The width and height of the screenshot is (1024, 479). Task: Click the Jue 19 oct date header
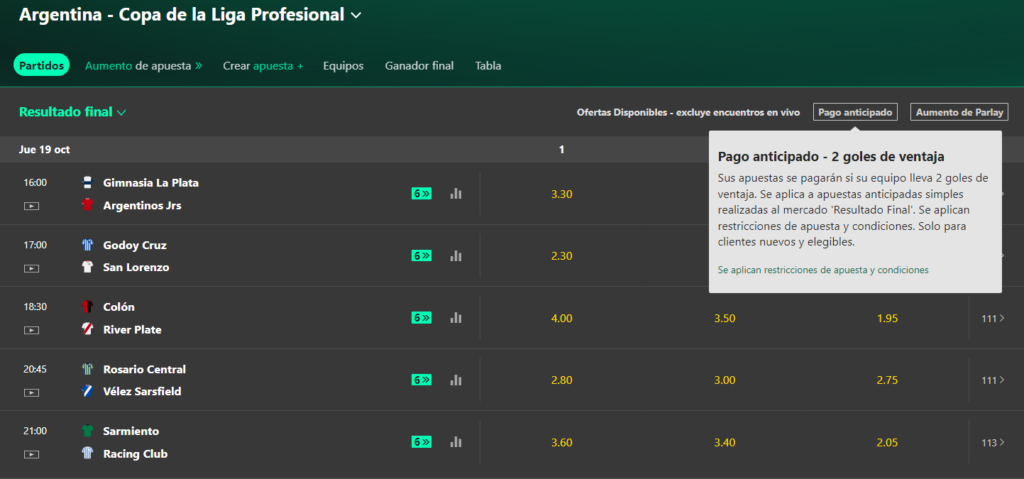click(44, 150)
